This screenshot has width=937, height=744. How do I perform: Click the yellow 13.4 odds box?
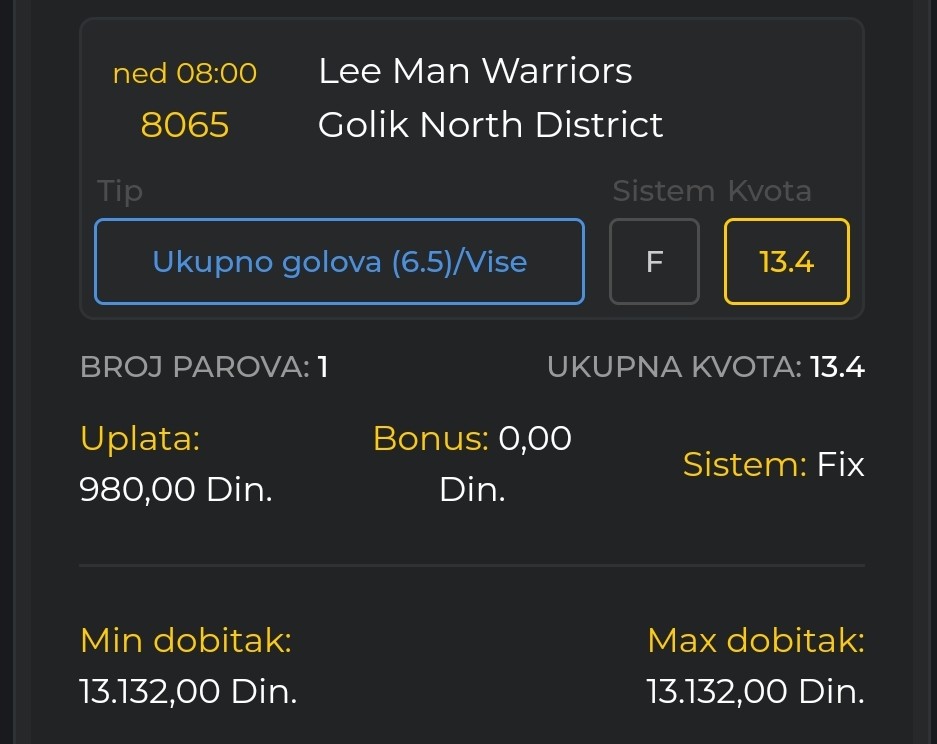point(786,262)
